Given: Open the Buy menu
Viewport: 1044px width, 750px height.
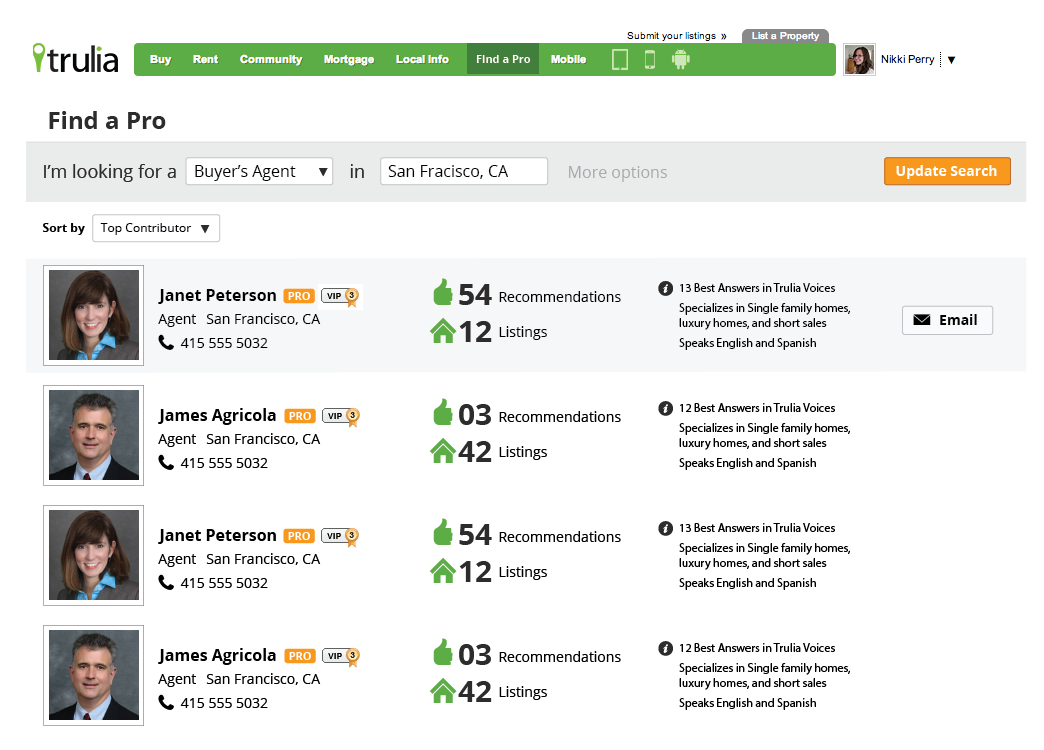Looking at the screenshot, I should pos(160,59).
